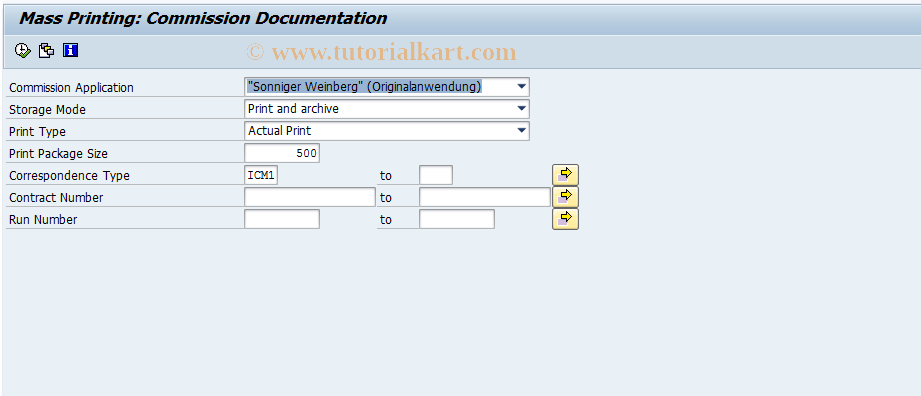Click the Get Variant icon
Image resolution: width=921 pixels, height=396 pixels.
[46, 51]
